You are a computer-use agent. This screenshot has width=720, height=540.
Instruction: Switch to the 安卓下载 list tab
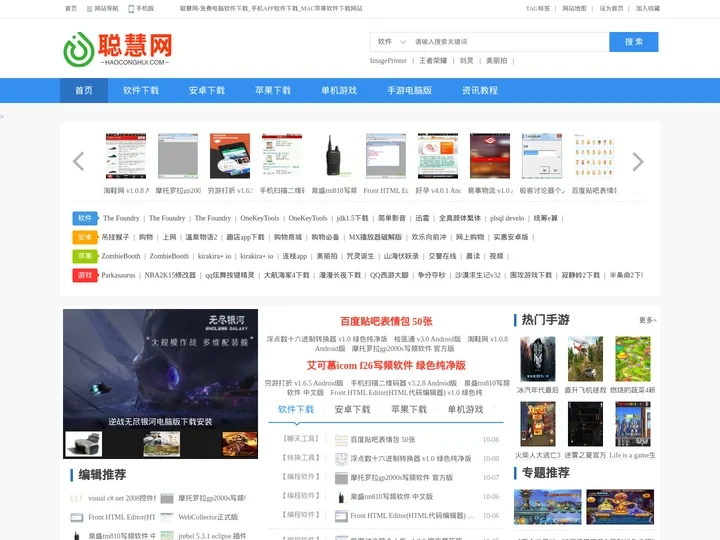[352, 409]
